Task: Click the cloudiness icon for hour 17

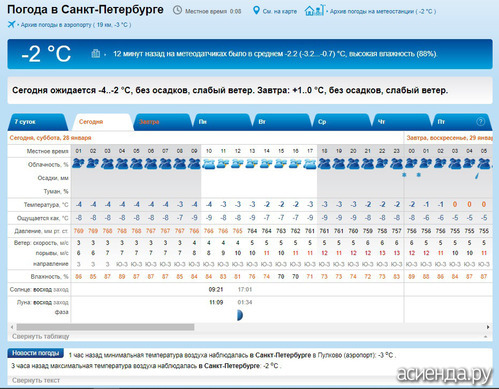Action: (x=310, y=164)
